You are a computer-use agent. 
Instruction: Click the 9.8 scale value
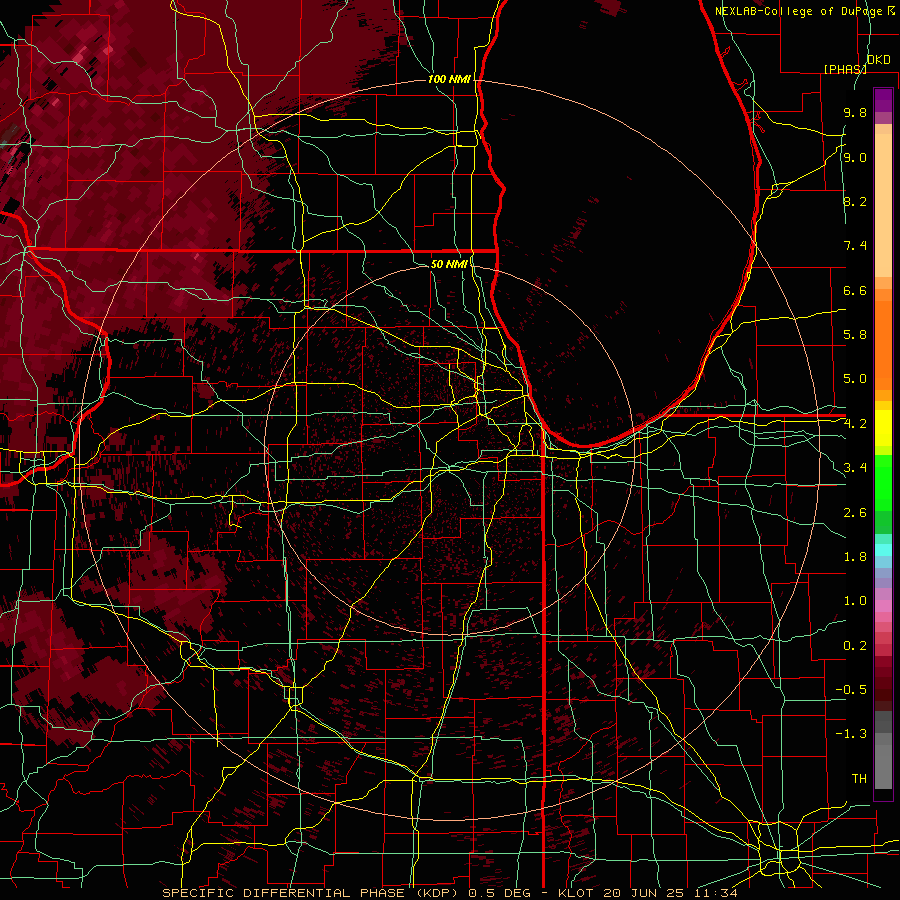click(855, 112)
